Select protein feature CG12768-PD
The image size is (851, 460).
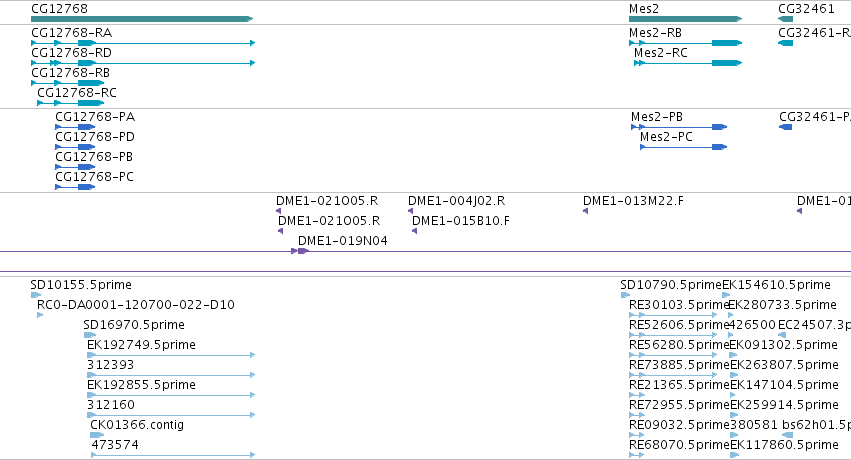(75, 147)
